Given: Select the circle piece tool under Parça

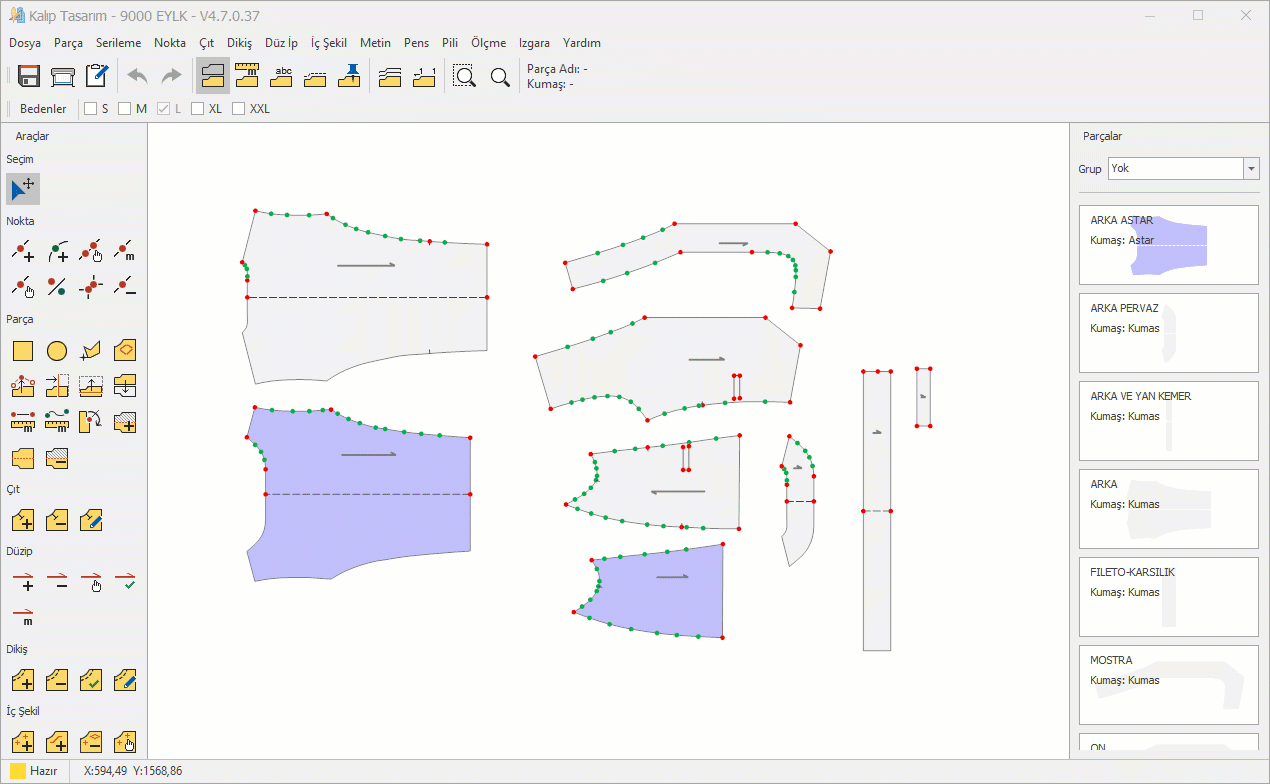Looking at the screenshot, I should [57, 351].
